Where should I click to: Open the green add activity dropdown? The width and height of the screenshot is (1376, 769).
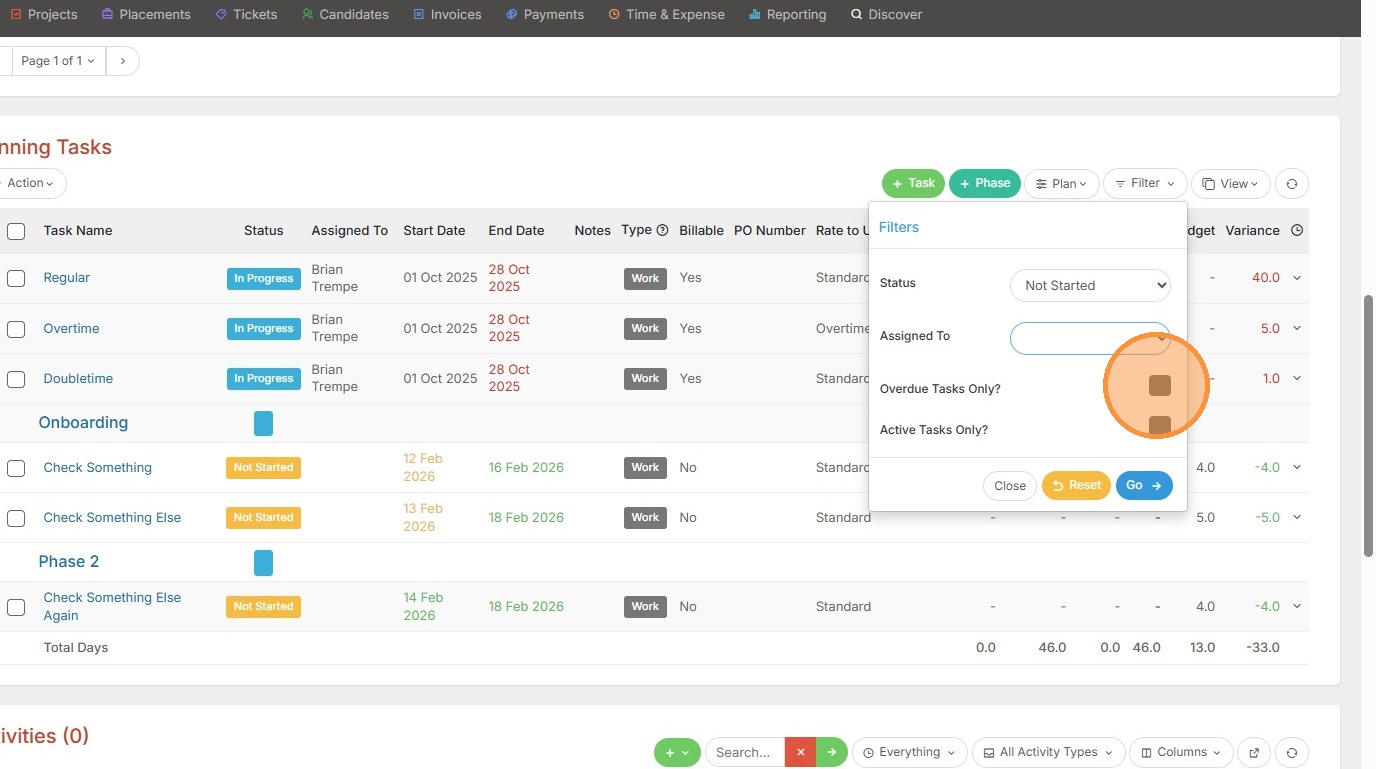(677, 752)
